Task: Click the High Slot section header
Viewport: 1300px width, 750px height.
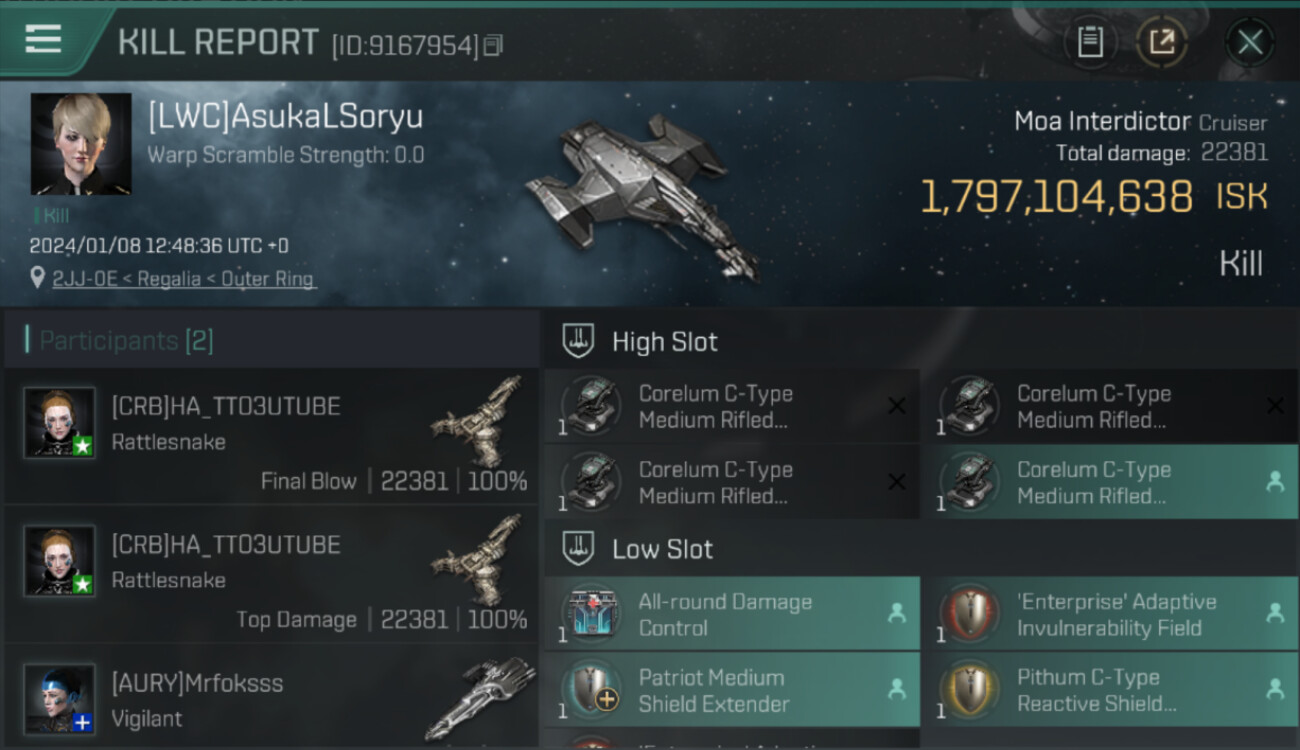Action: [x=664, y=342]
